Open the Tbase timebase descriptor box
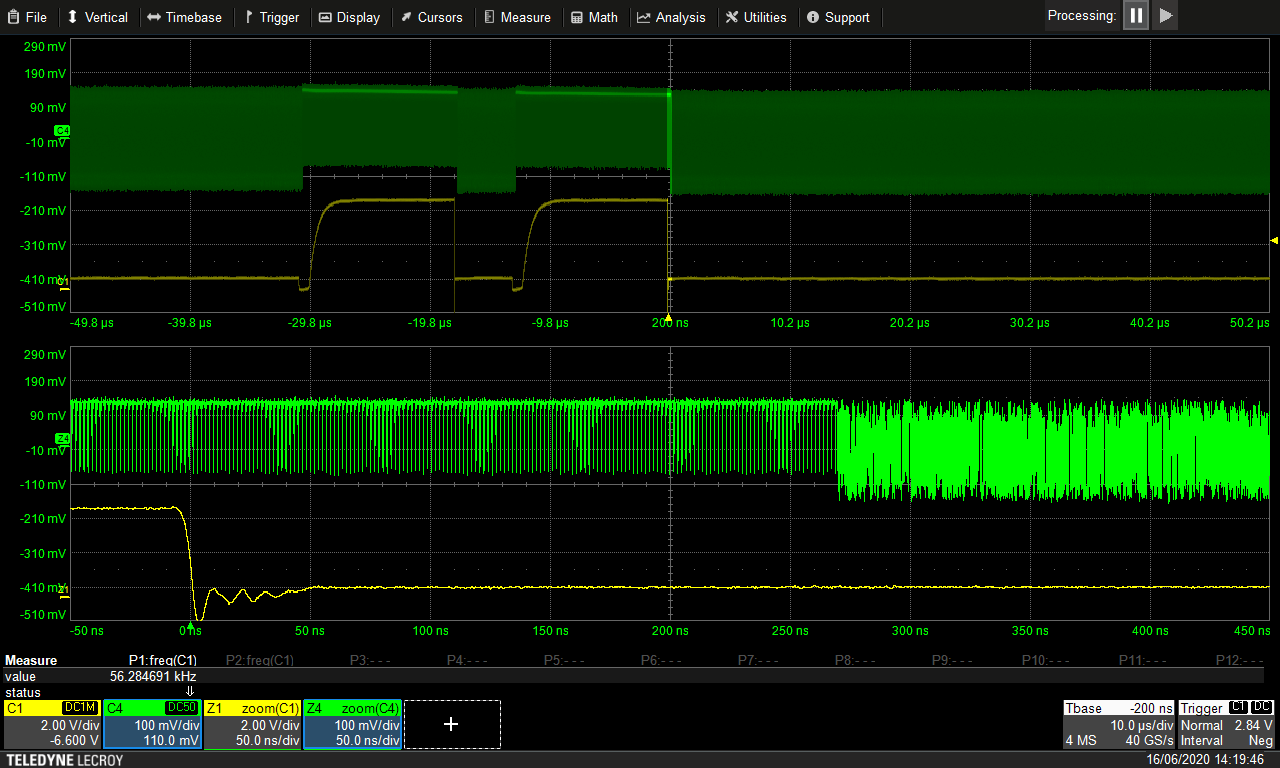 (x=1119, y=724)
